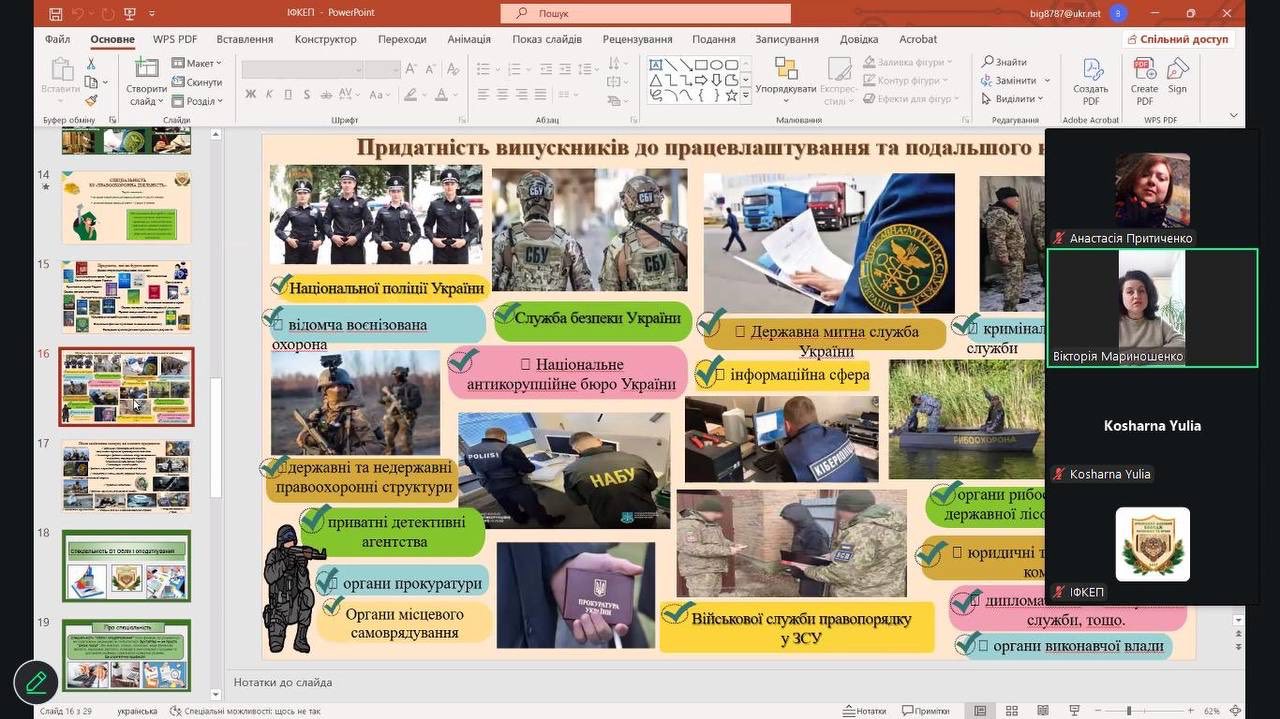Click the Save icon in title bar
The image size is (1280, 719).
(56, 13)
